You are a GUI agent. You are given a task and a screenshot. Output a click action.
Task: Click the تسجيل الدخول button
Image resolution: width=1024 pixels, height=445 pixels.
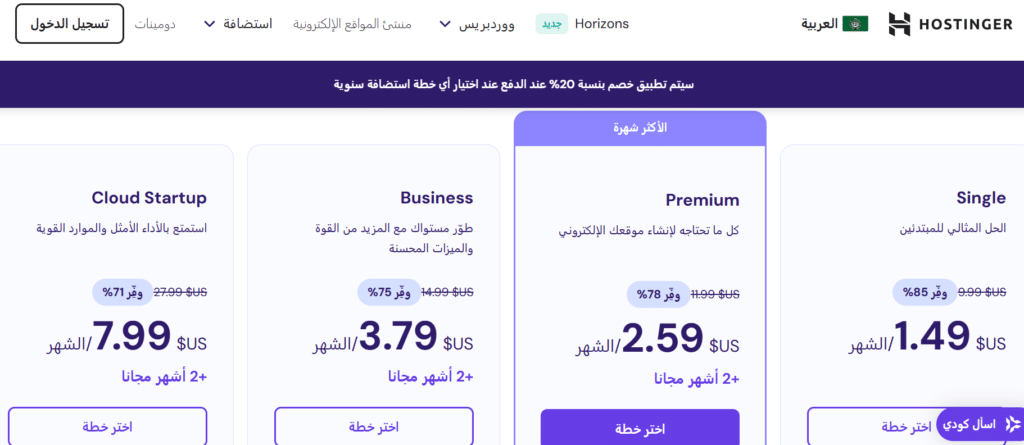pos(69,24)
